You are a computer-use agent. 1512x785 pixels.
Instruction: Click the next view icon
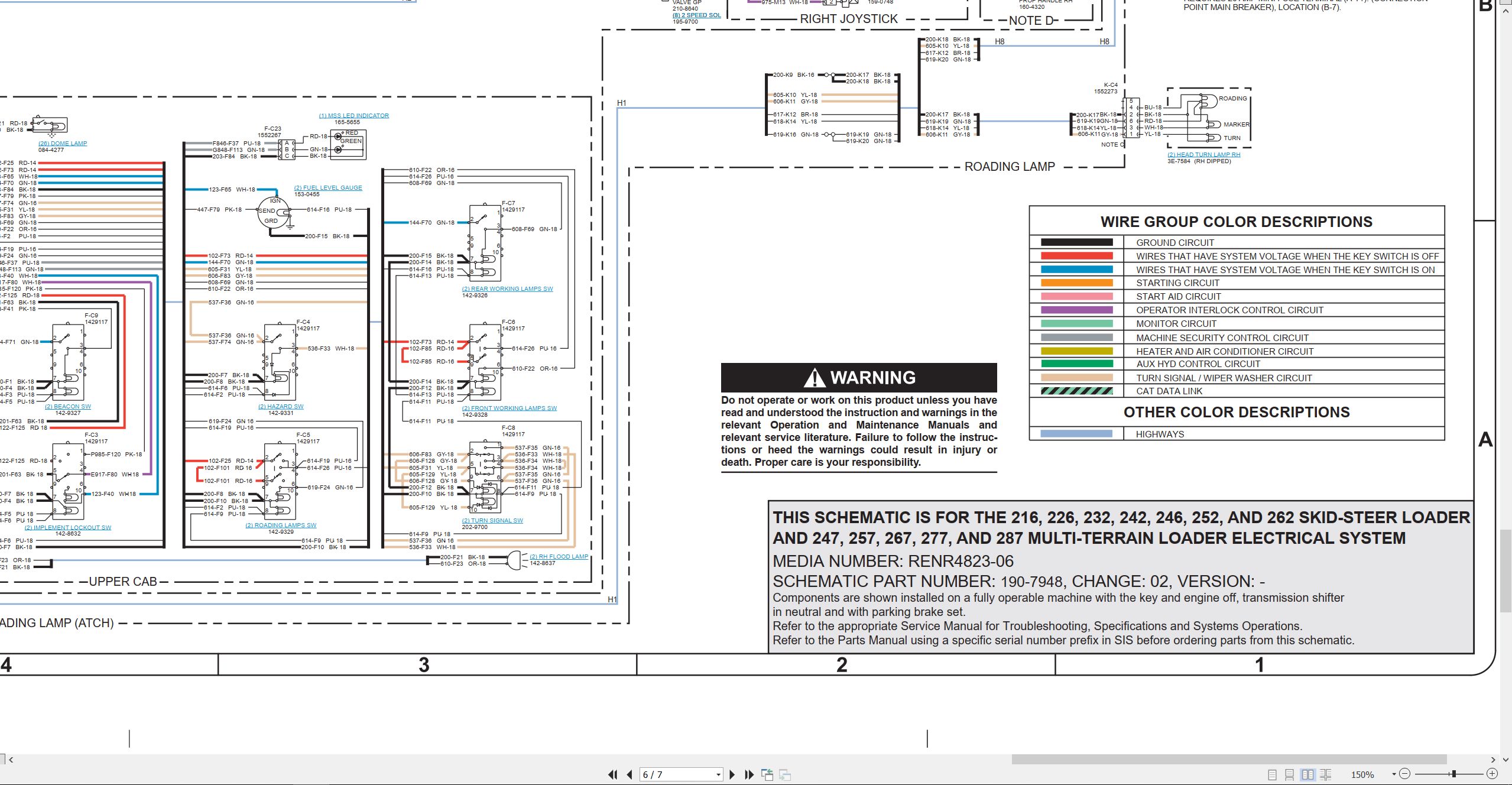tap(785, 774)
